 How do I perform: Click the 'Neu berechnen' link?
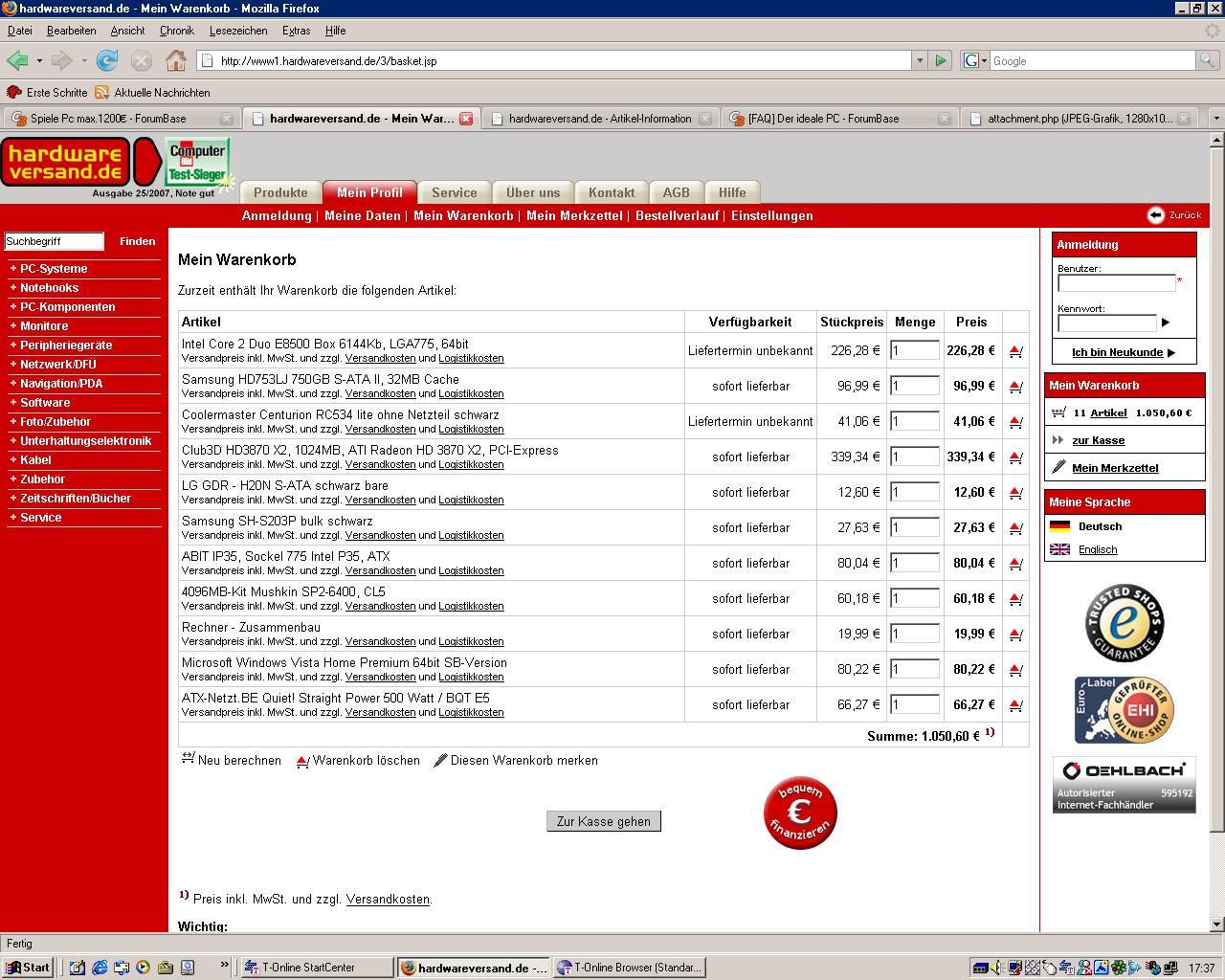click(x=232, y=760)
